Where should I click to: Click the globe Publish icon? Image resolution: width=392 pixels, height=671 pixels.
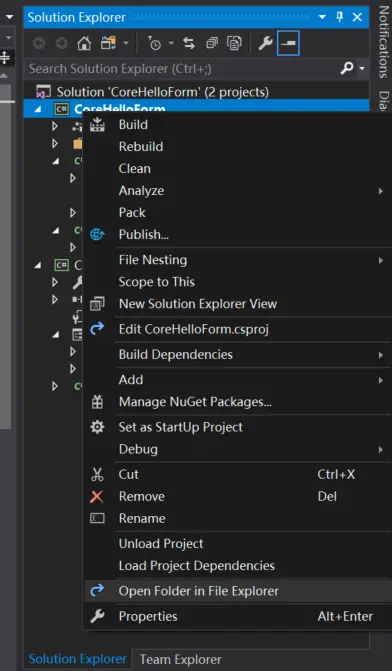97,235
